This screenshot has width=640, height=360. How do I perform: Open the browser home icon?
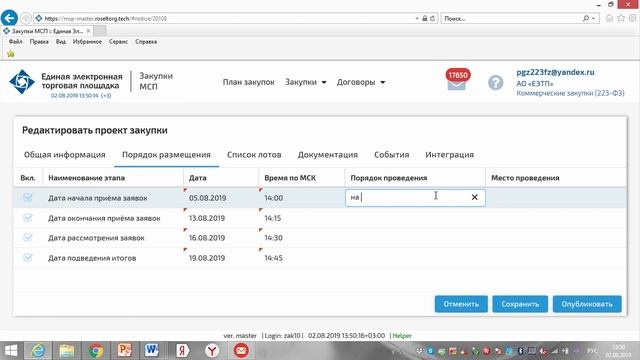[609, 18]
